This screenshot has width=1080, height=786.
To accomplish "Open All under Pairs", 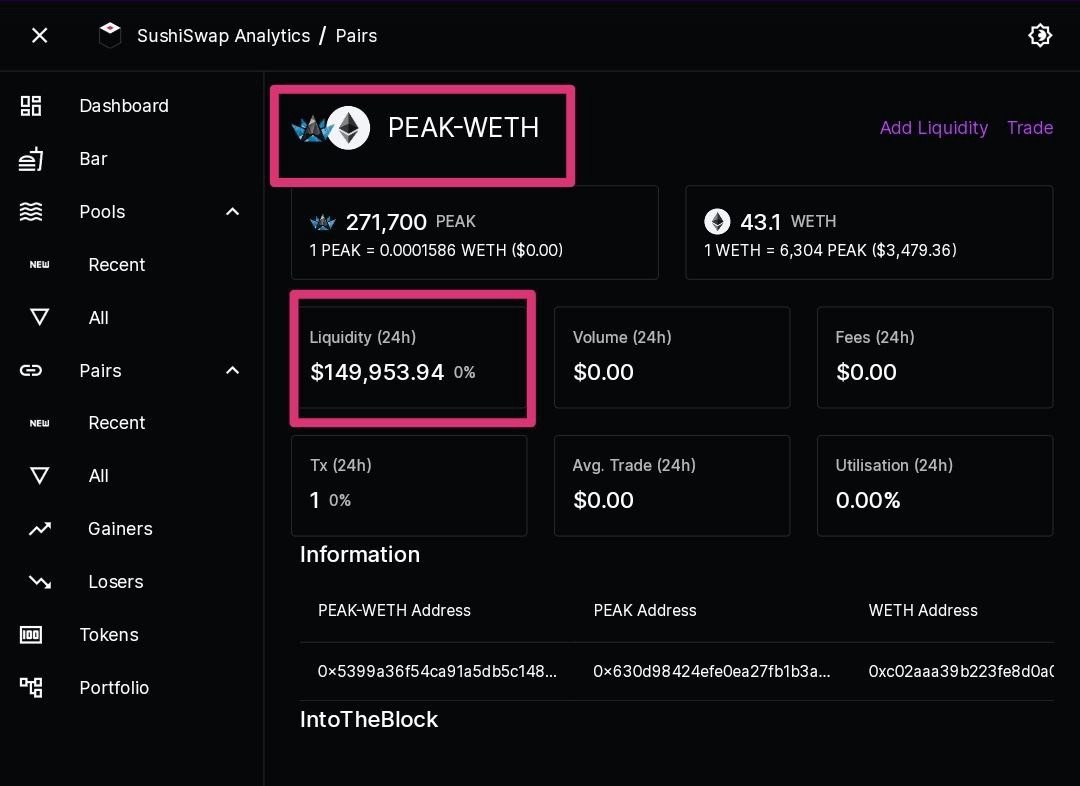I will tap(98, 476).
